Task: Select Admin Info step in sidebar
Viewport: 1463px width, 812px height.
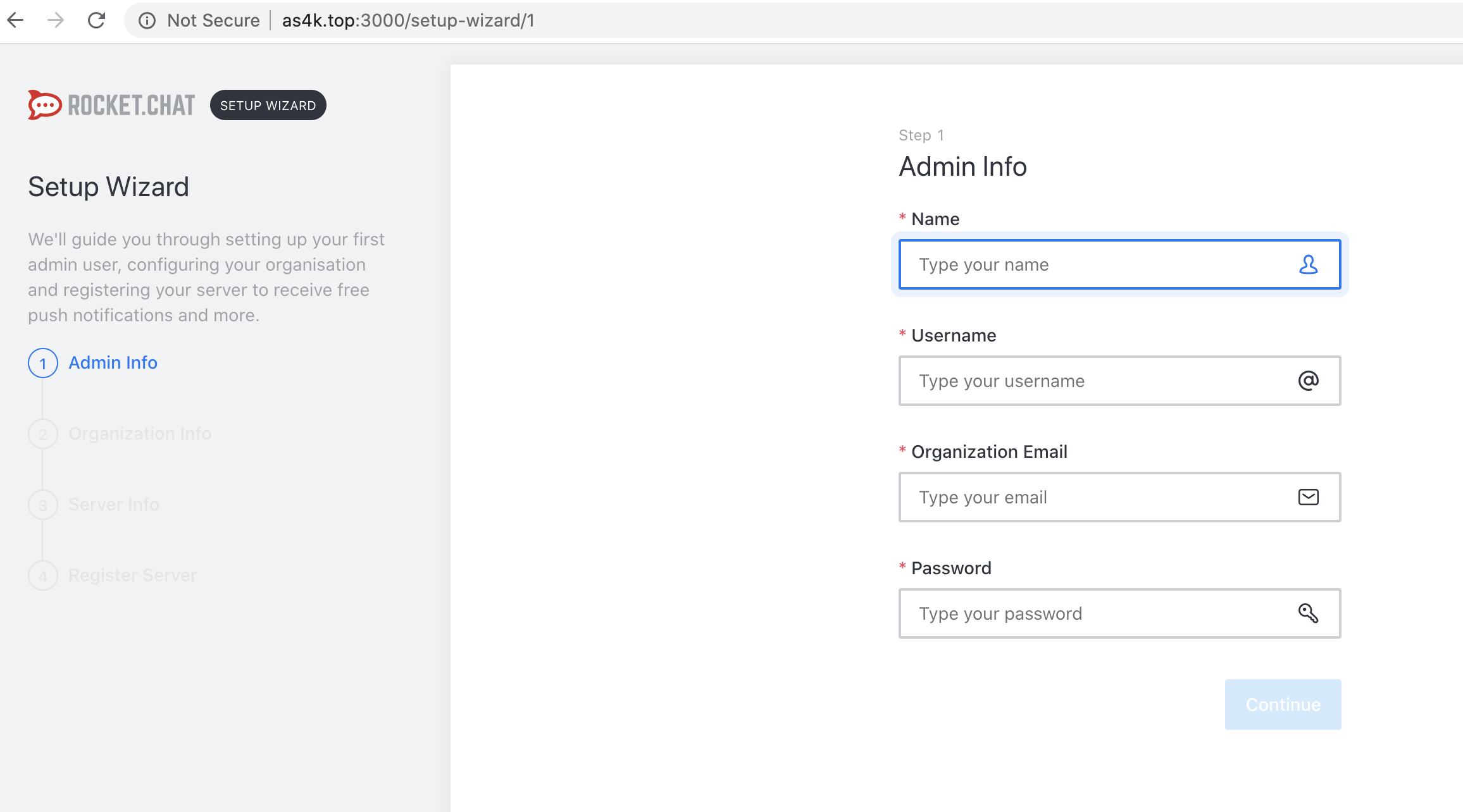Action: pyautogui.click(x=113, y=363)
